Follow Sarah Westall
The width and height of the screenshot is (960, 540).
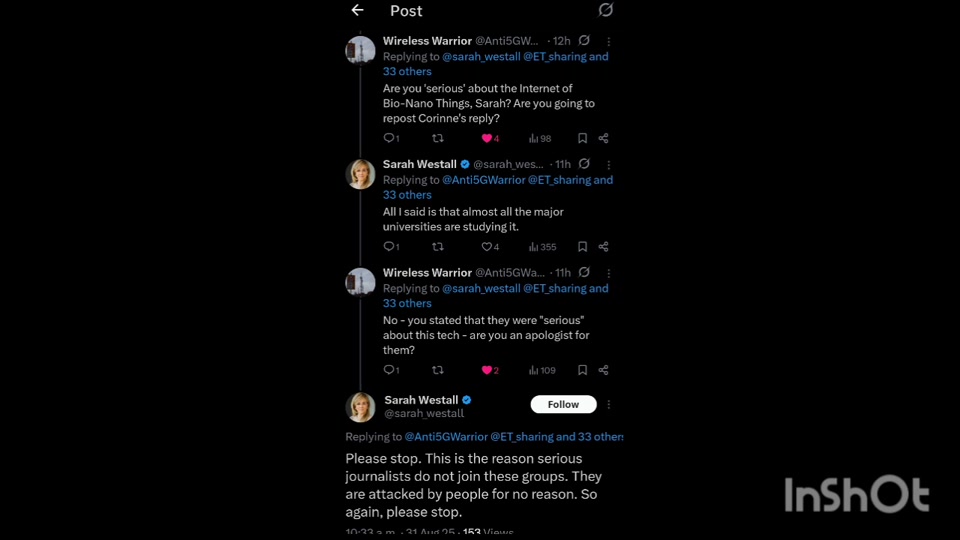(x=563, y=404)
